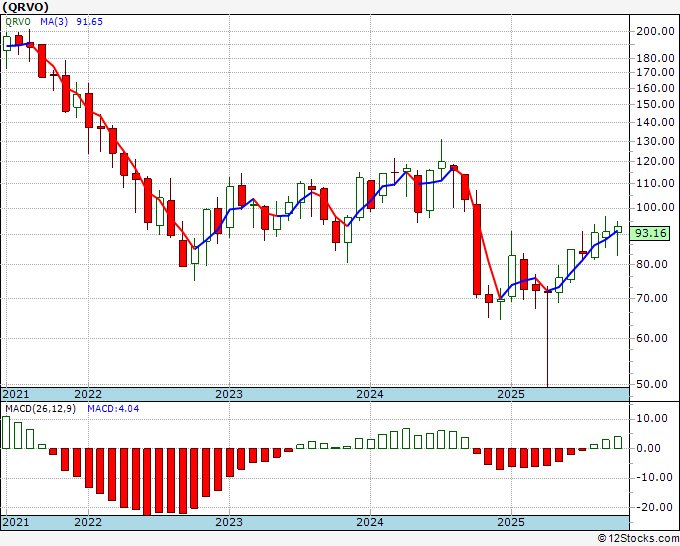Click 2025 on the MACD timeline

511,522
